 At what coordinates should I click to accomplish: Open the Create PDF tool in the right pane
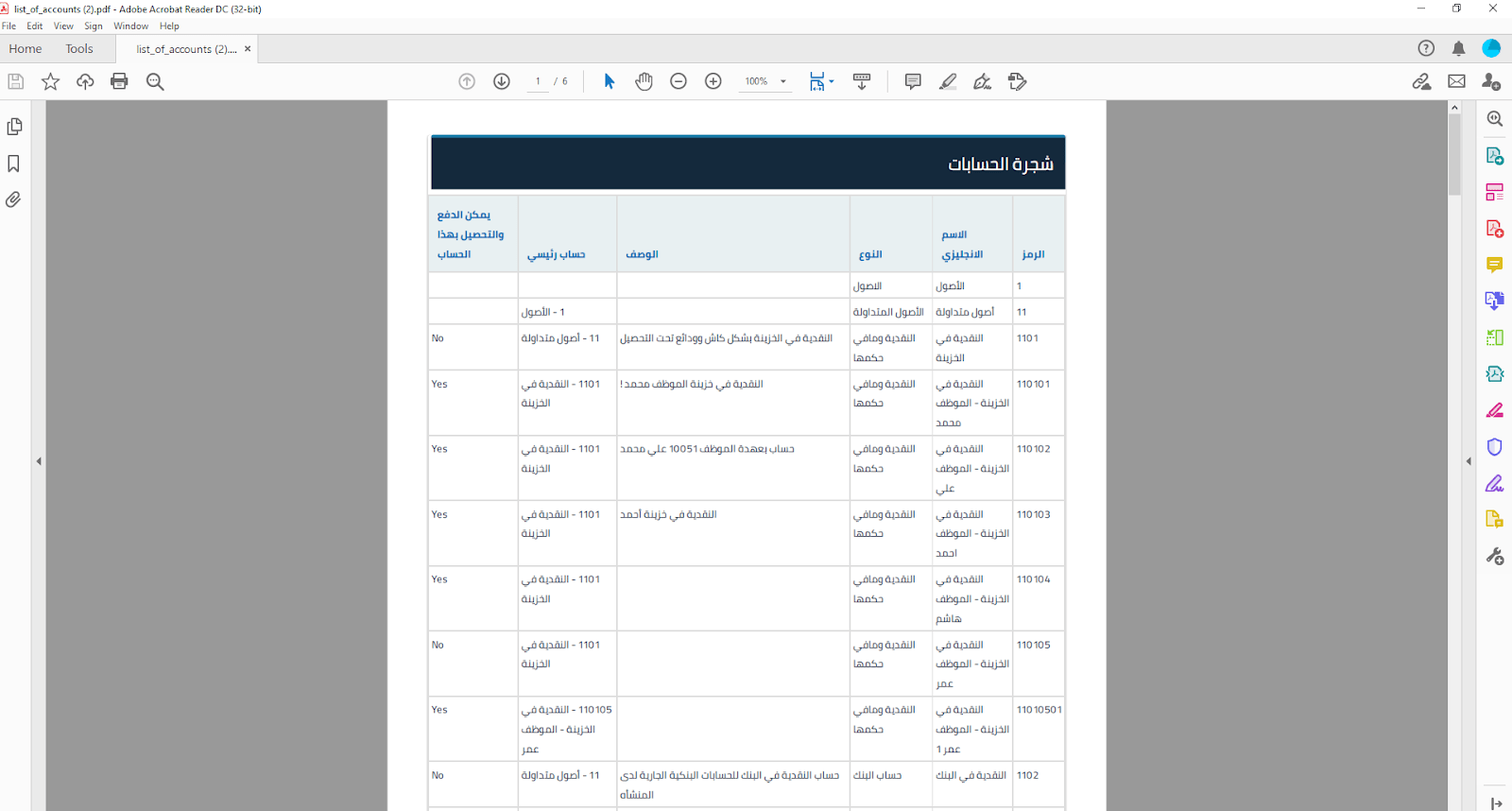click(x=1494, y=229)
